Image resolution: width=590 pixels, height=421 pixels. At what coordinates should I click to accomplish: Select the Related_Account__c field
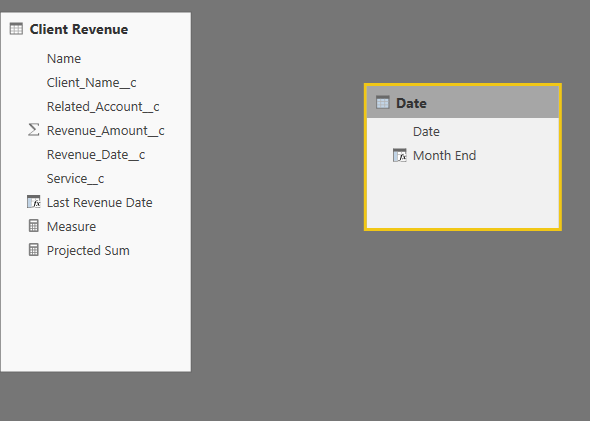pos(103,107)
